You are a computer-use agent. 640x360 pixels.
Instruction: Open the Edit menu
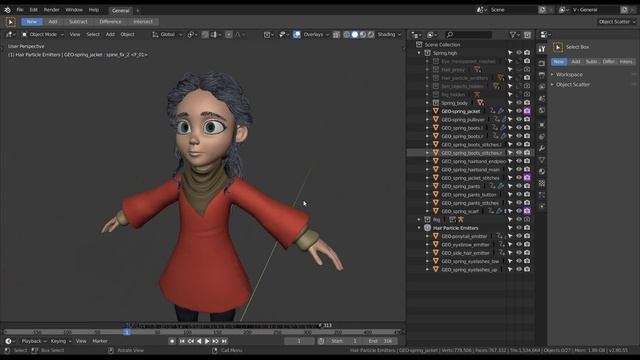33,10
